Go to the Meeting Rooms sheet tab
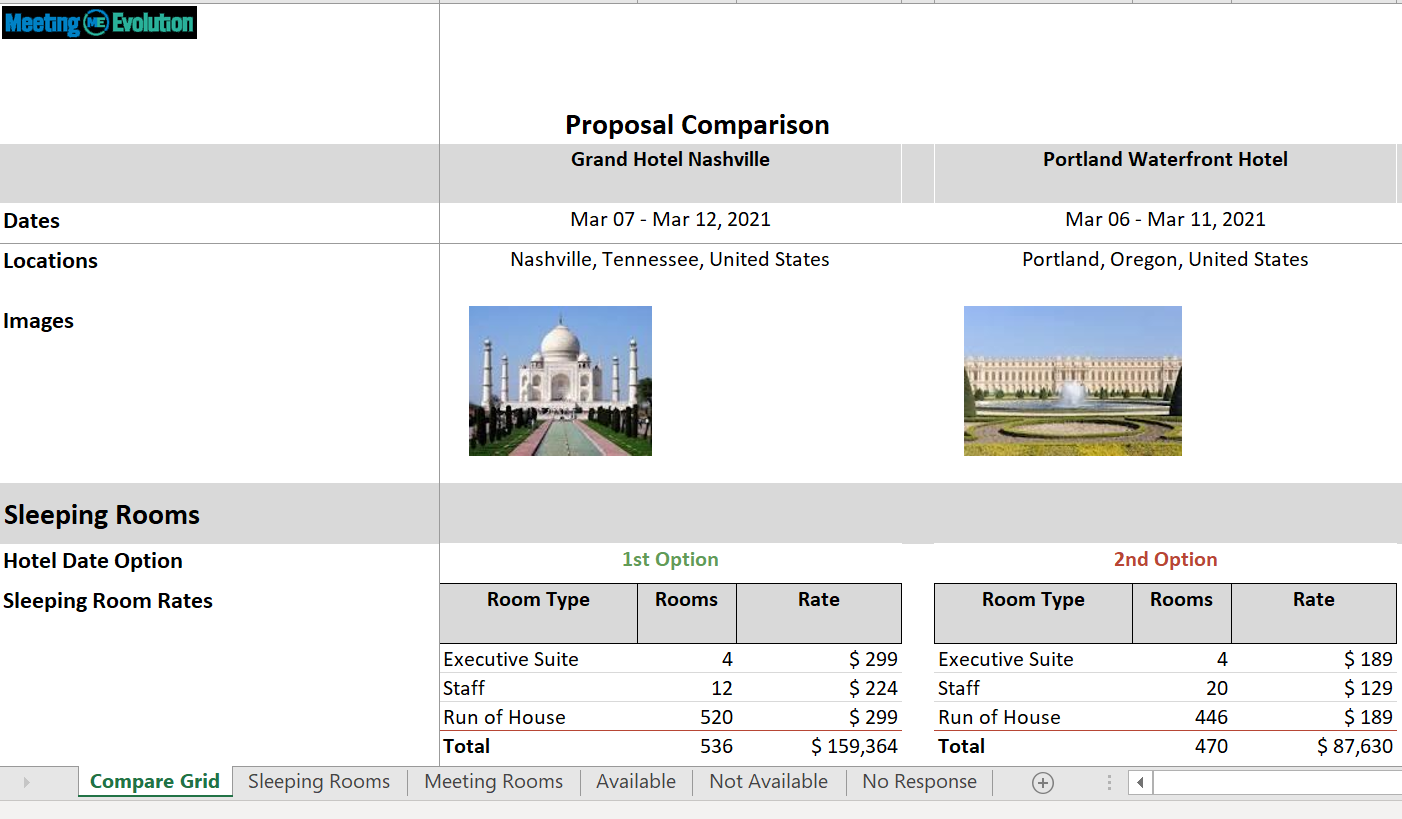 point(493,782)
